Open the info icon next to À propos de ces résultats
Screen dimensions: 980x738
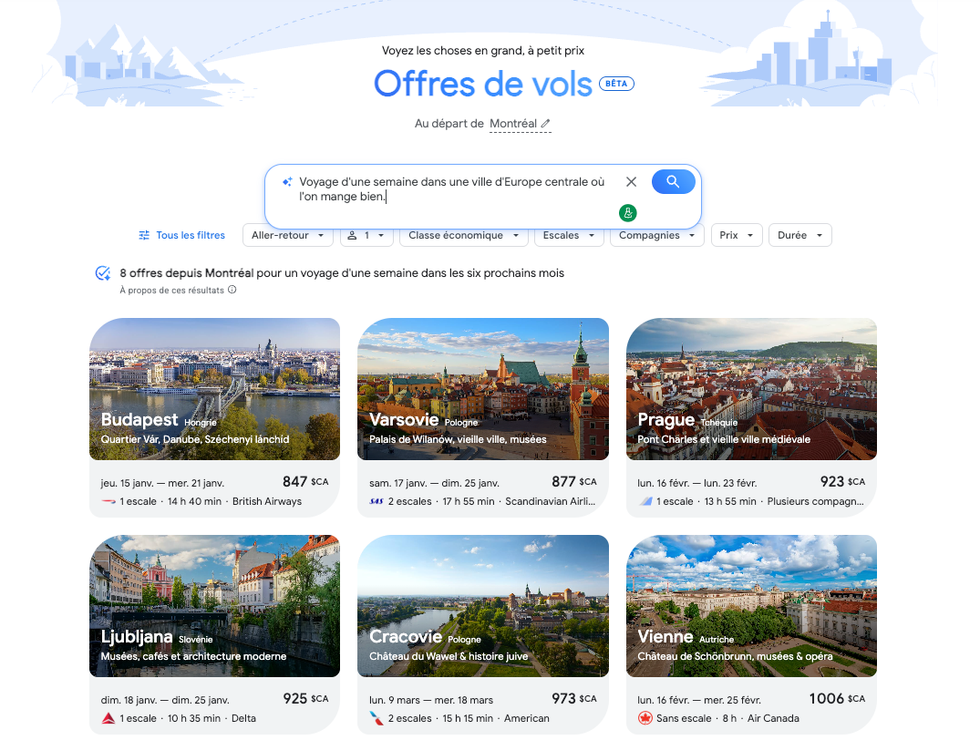(231, 289)
